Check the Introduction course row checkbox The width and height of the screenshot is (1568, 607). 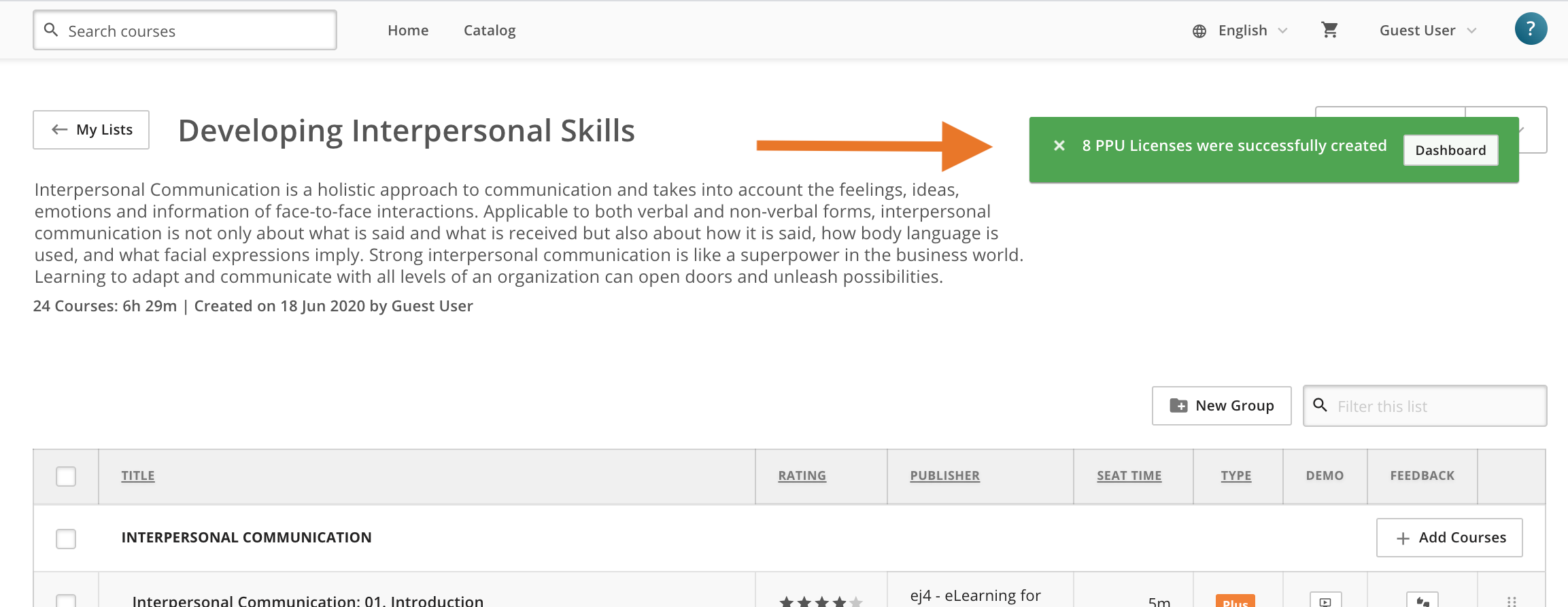(66, 601)
